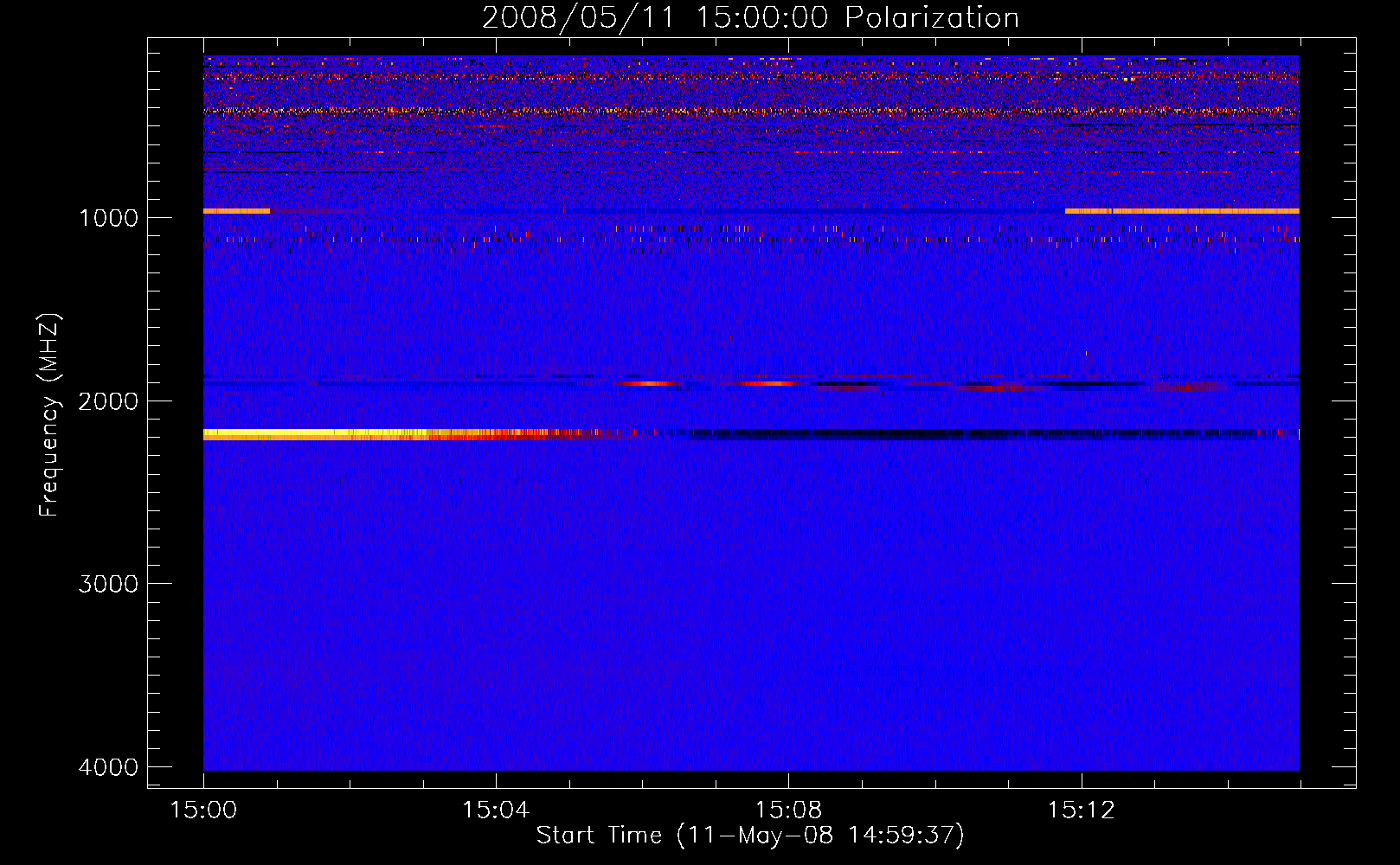
Task: Click the 1000 frequency tick label
Action: (108, 218)
